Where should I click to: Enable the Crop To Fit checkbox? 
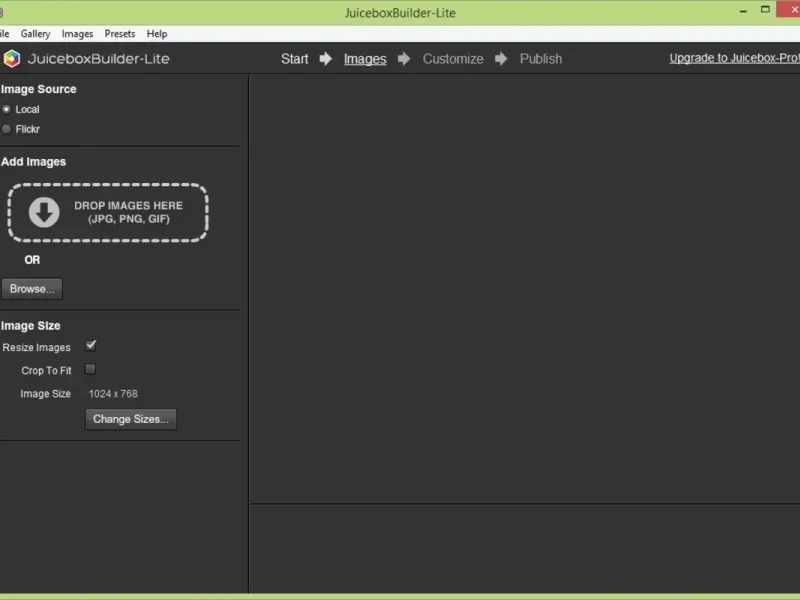pyautogui.click(x=90, y=369)
